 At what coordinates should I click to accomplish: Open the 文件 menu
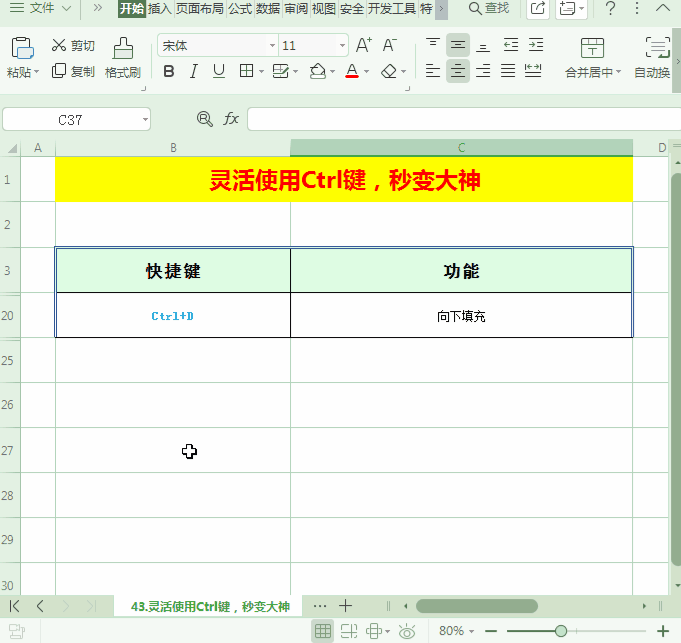(41, 8)
